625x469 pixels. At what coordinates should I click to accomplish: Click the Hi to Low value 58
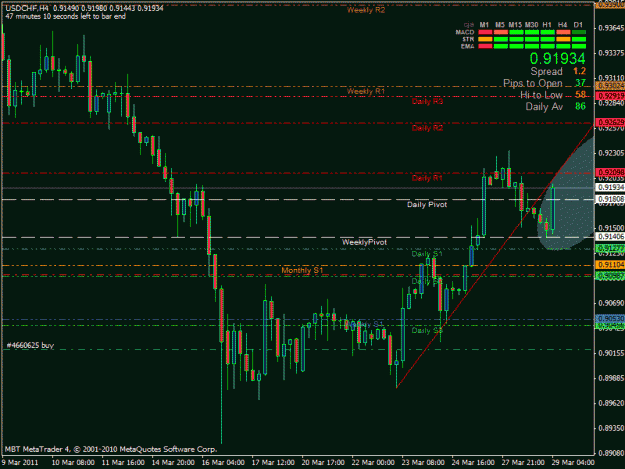click(580, 94)
